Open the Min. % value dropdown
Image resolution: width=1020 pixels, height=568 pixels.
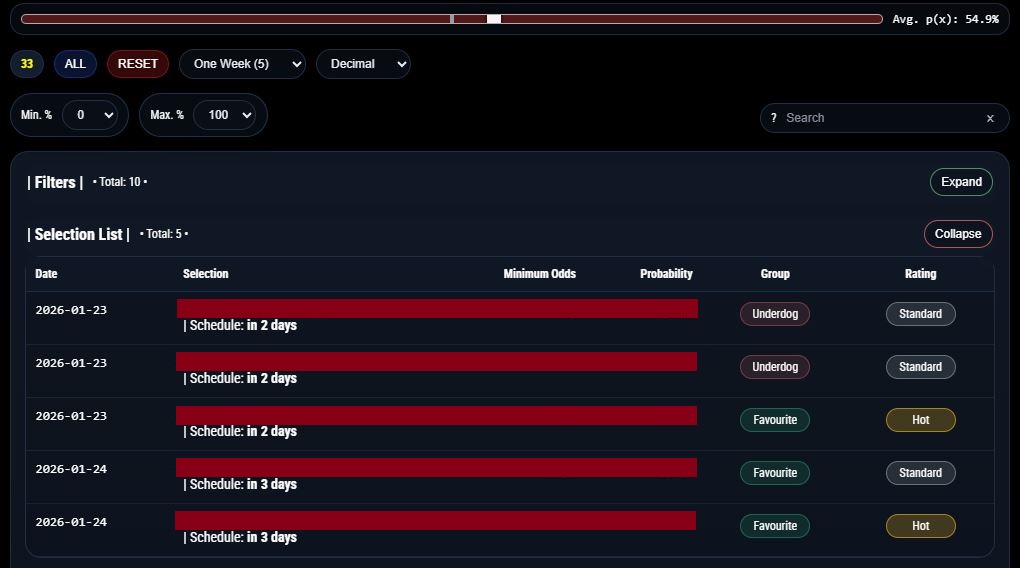(x=90, y=115)
